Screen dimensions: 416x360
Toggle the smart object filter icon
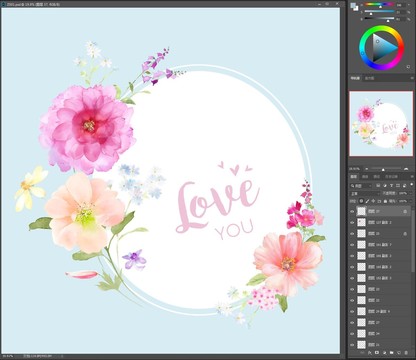(404, 186)
